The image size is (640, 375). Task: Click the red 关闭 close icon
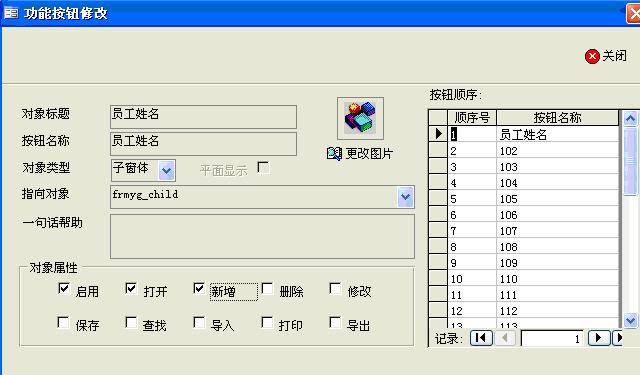(x=592, y=56)
